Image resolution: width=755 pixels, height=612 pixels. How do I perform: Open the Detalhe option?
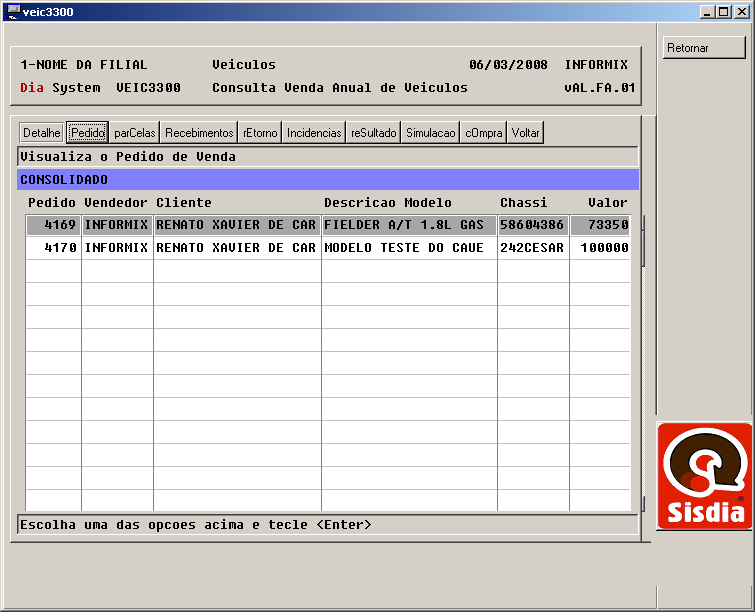(x=42, y=133)
